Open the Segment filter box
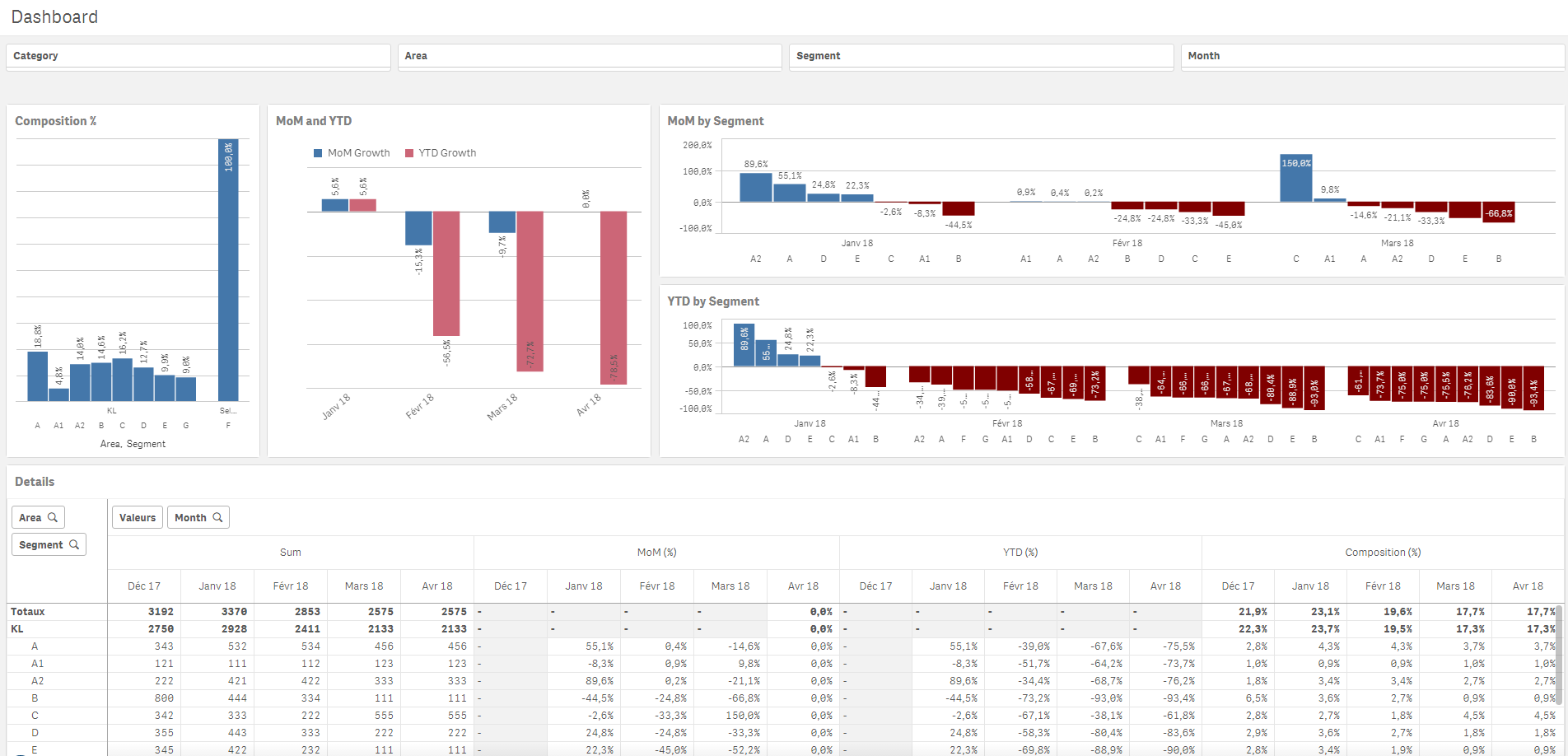This screenshot has width=1568, height=756. coord(981,56)
